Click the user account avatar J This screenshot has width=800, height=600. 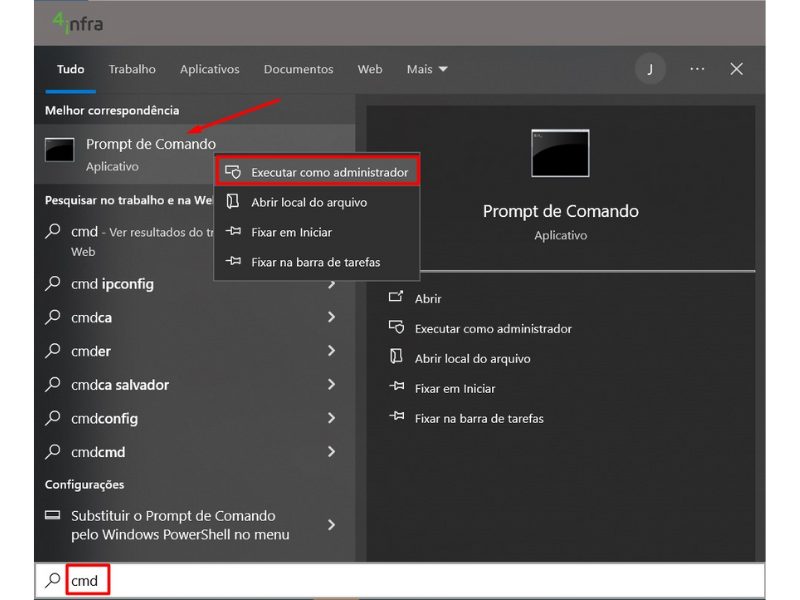click(x=650, y=69)
